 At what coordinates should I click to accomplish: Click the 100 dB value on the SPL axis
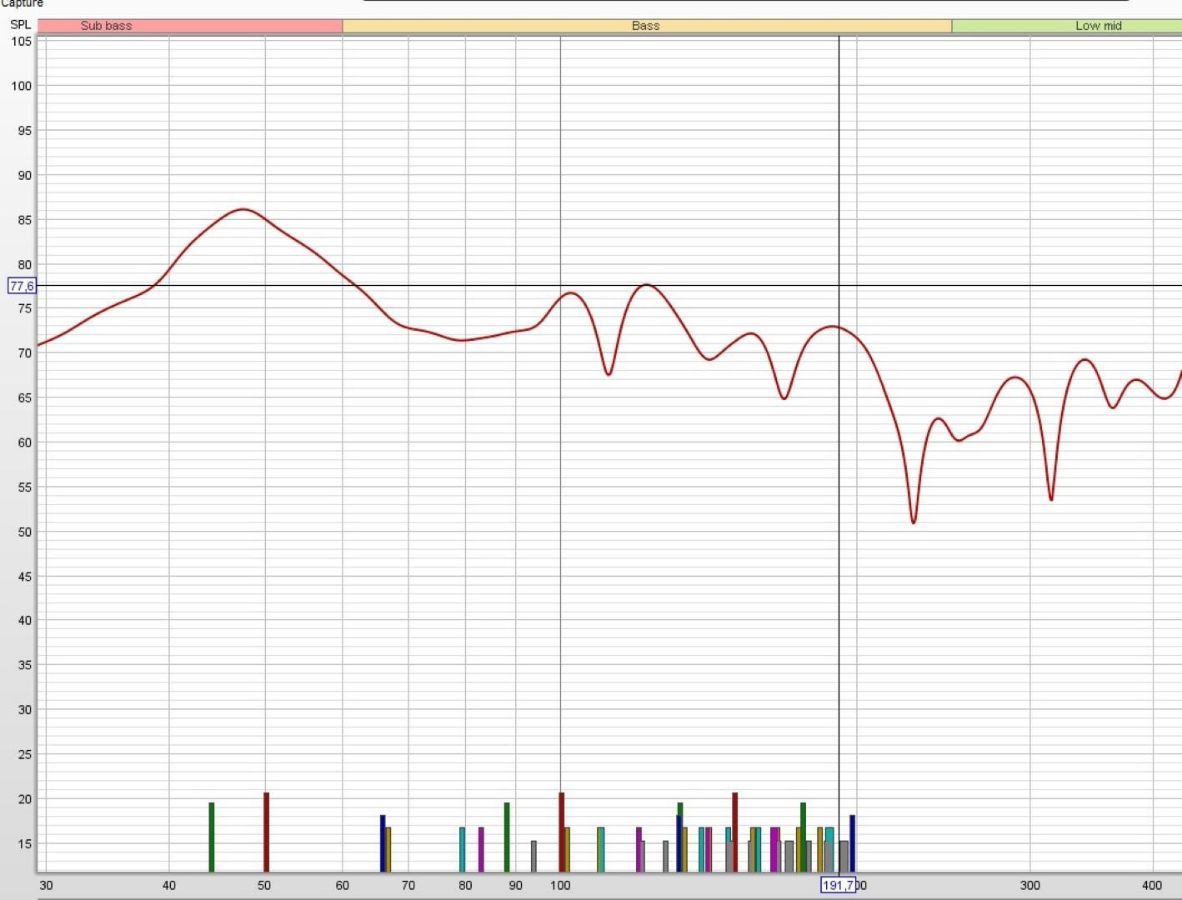click(22, 86)
